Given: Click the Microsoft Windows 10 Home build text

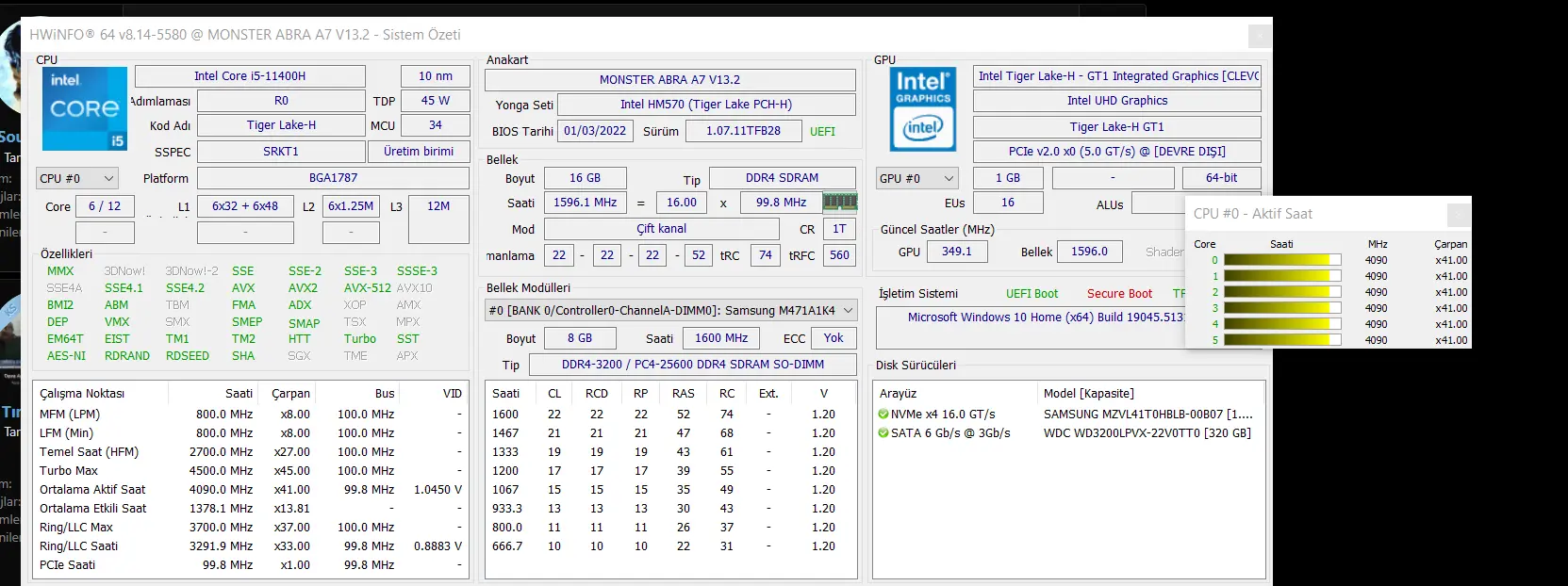Looking at the screenshot, I should coord(1046,317).
